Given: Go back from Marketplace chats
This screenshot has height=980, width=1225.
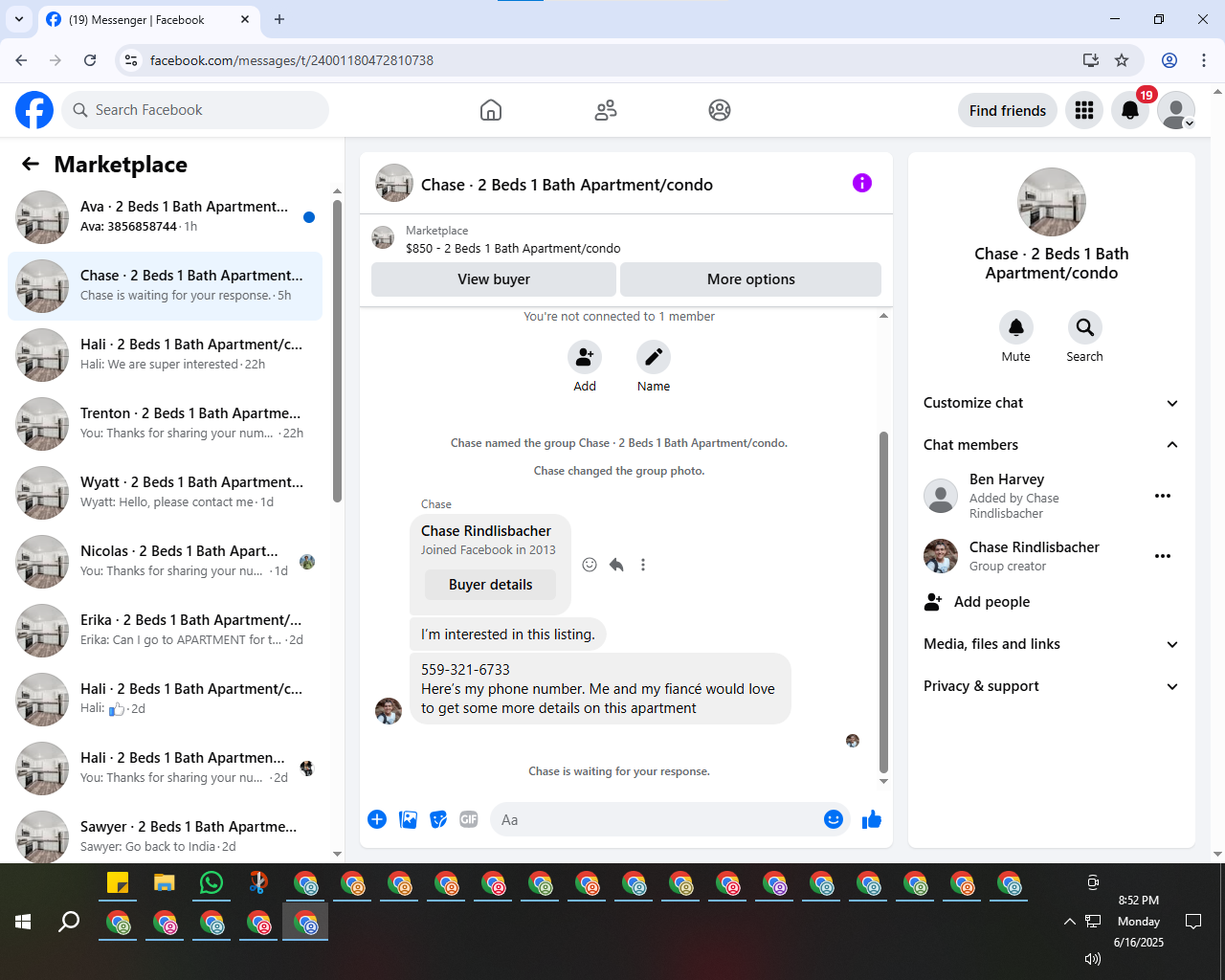Looking at the screenshot, I should [x=31, y=164].
